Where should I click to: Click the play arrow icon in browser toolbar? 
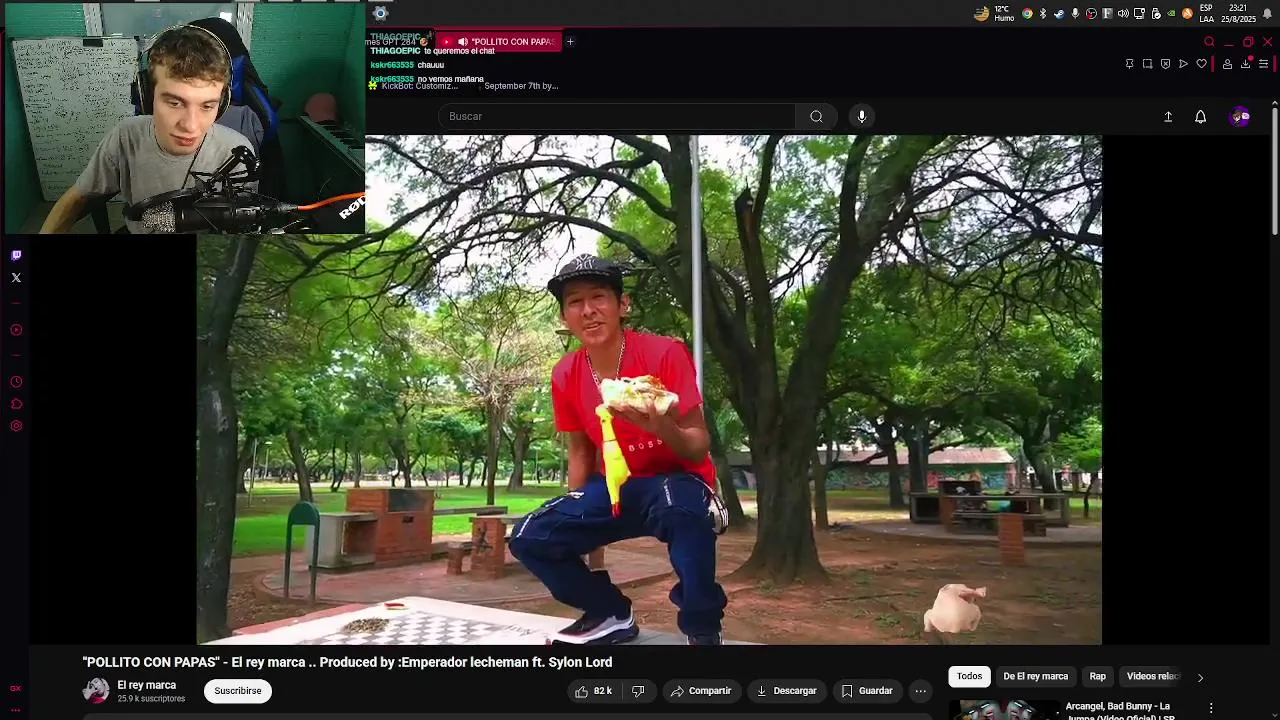(x=1184, y=64)
